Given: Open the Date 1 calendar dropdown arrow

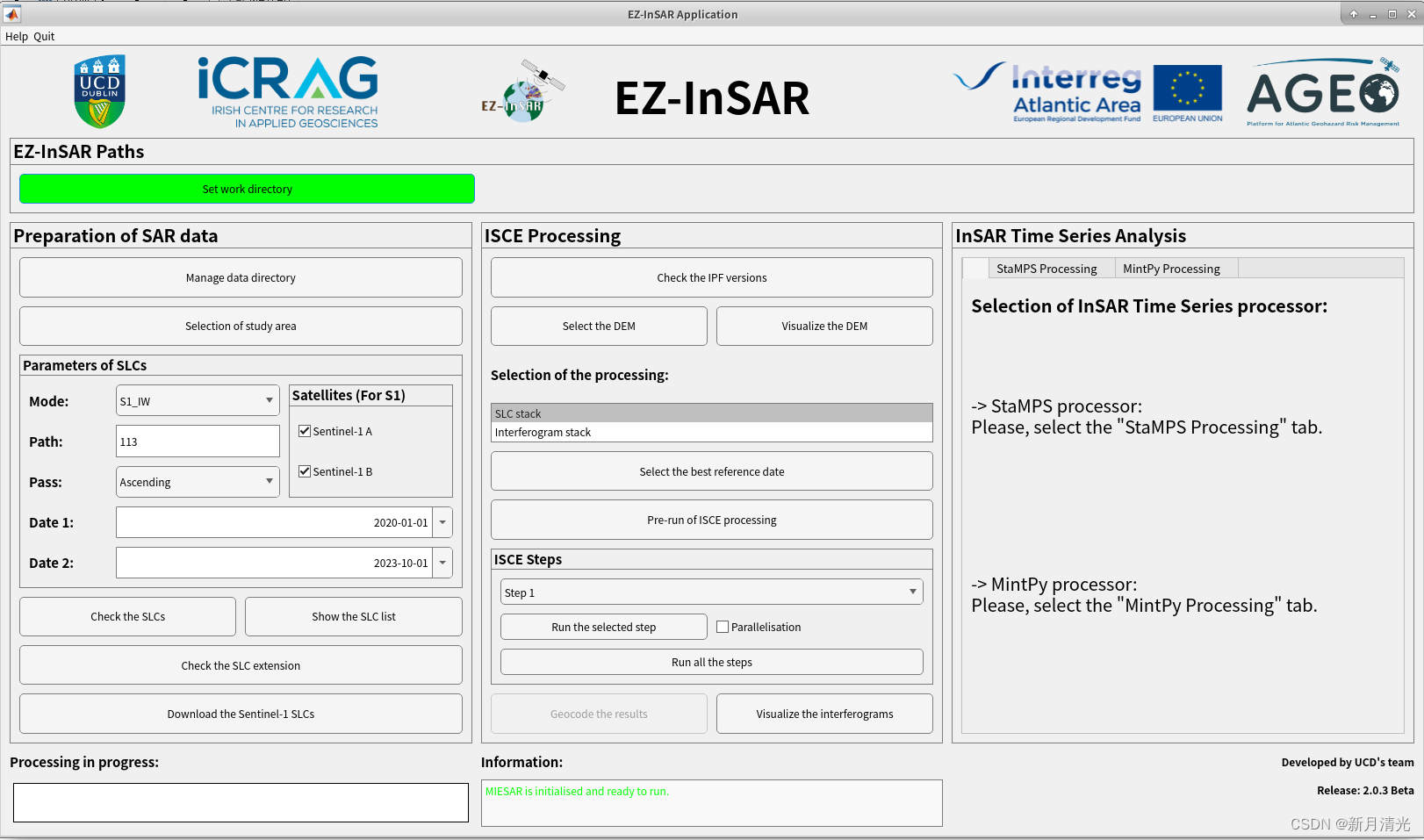Looking at the screenshot, I should [442, 522].
